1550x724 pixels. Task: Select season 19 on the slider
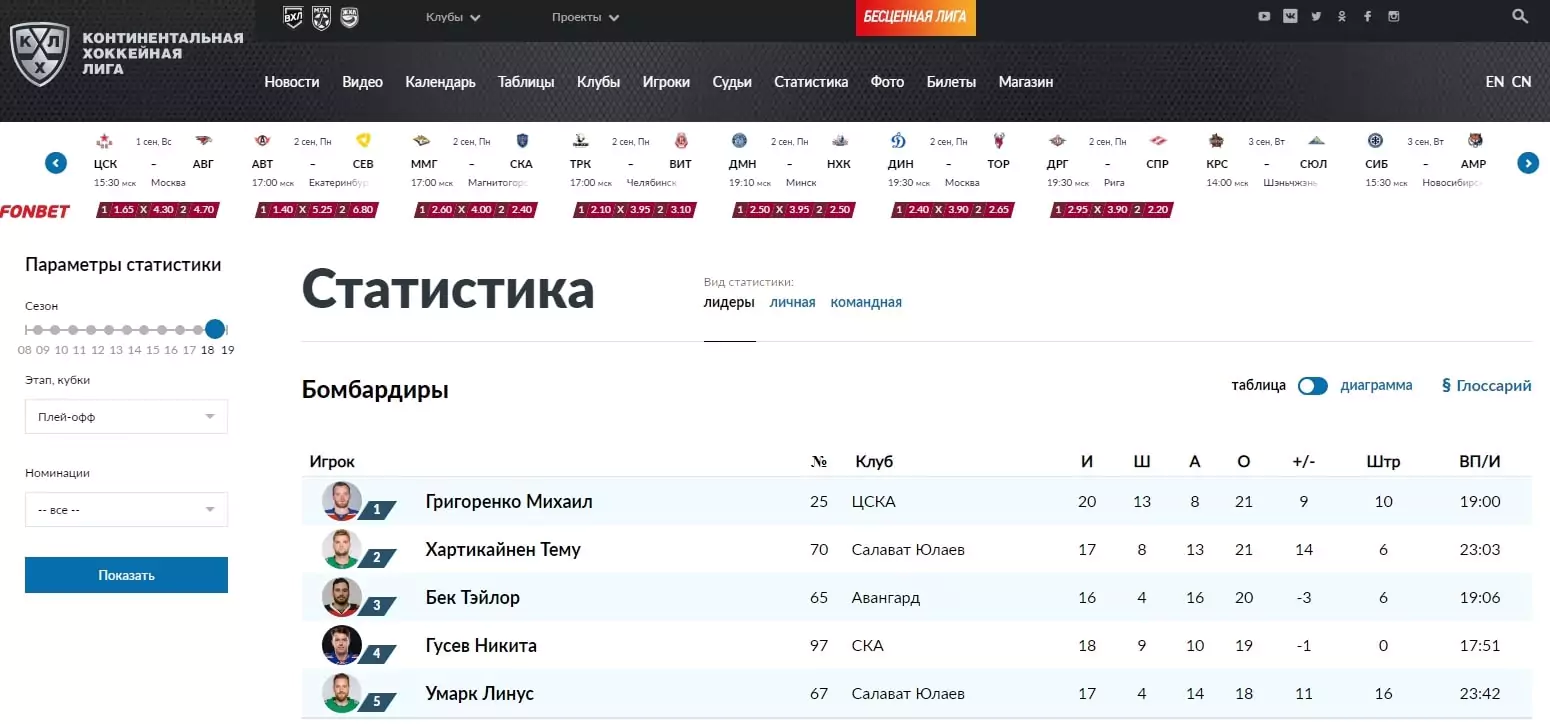point(228,350)
